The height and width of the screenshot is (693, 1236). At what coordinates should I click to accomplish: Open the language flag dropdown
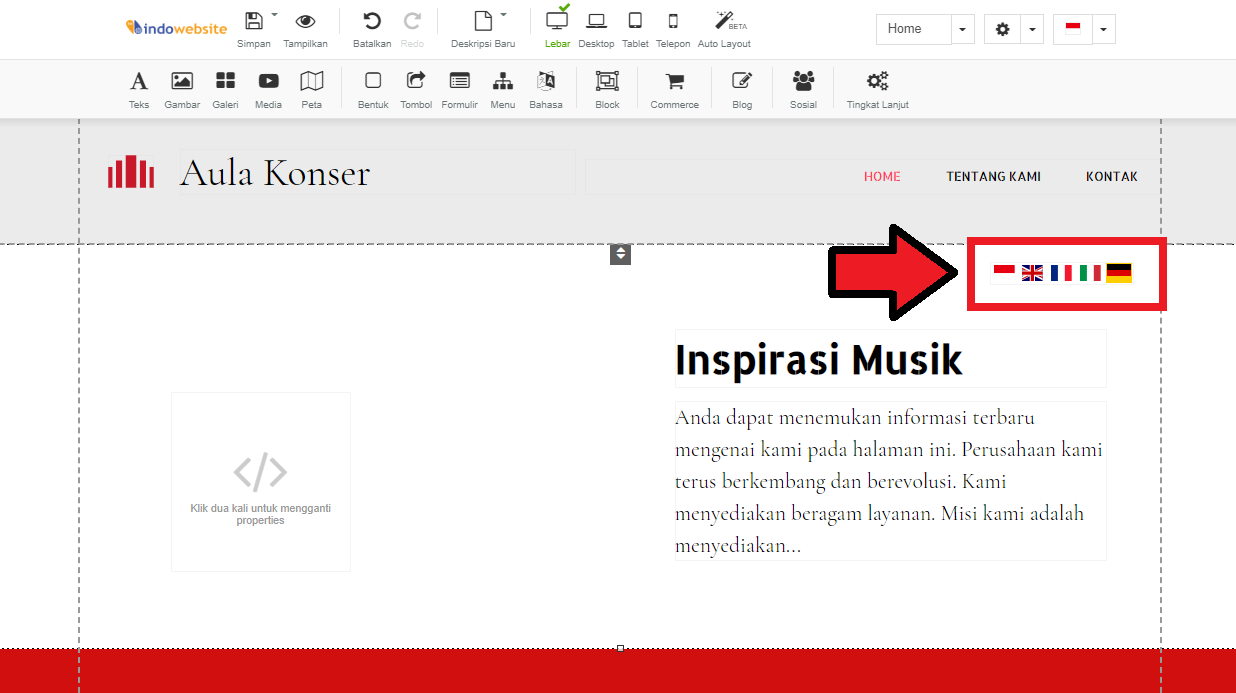(x=1103, y=29)
